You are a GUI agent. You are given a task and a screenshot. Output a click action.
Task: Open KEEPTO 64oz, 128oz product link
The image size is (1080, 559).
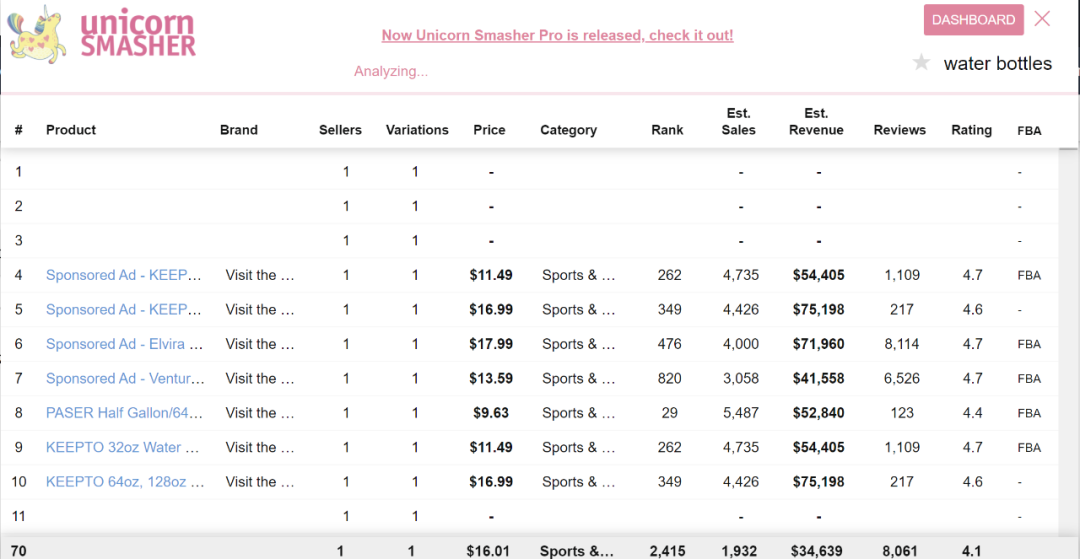click(x=124, y=482)
